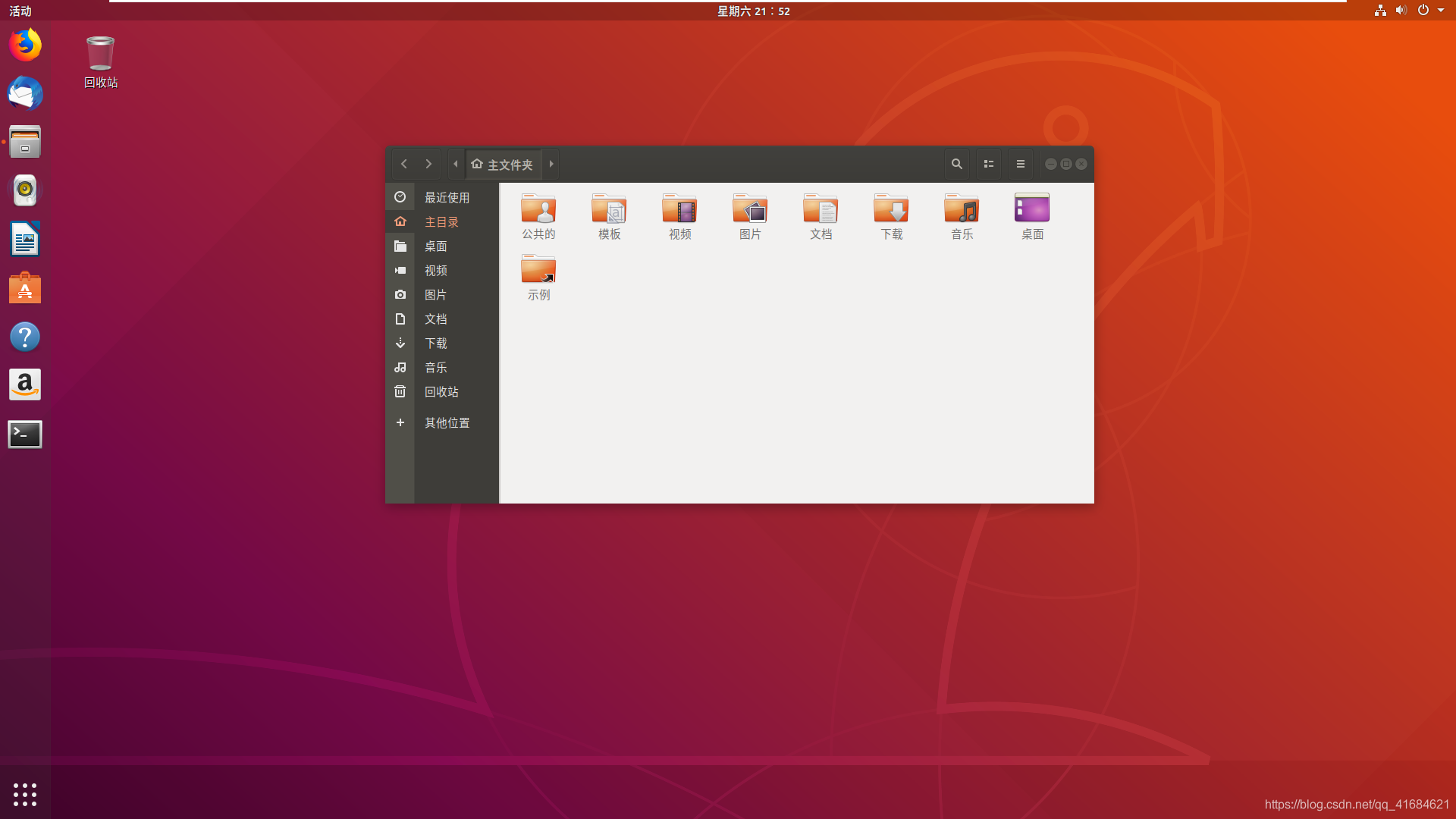Launch Firefox from the dock
Image resolution: width=1456 pixels, height=819 pixels.
coord(25,45)
